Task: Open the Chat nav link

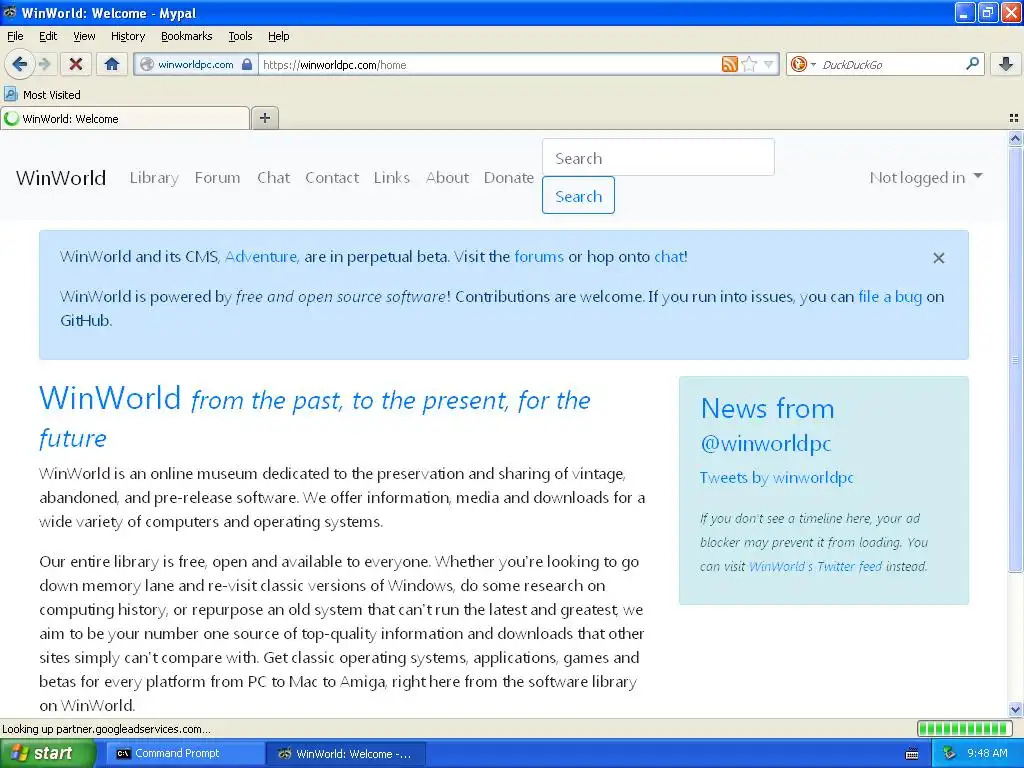Action: click(x=274, y=178)
